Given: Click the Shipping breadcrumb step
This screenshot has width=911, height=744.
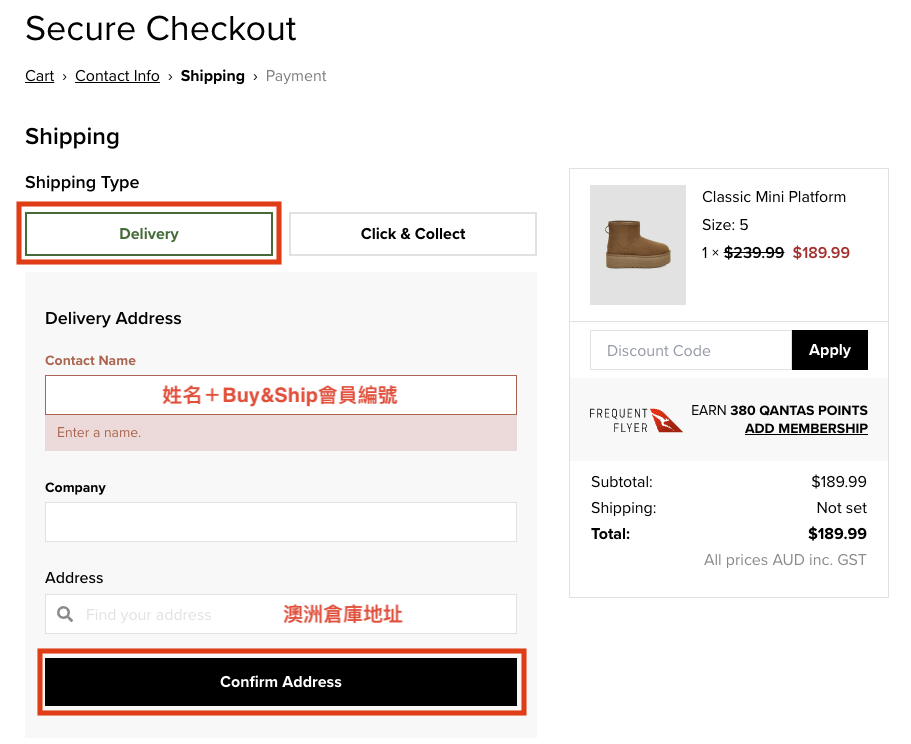Looking at the screenshot, I should tap(212, 76).
